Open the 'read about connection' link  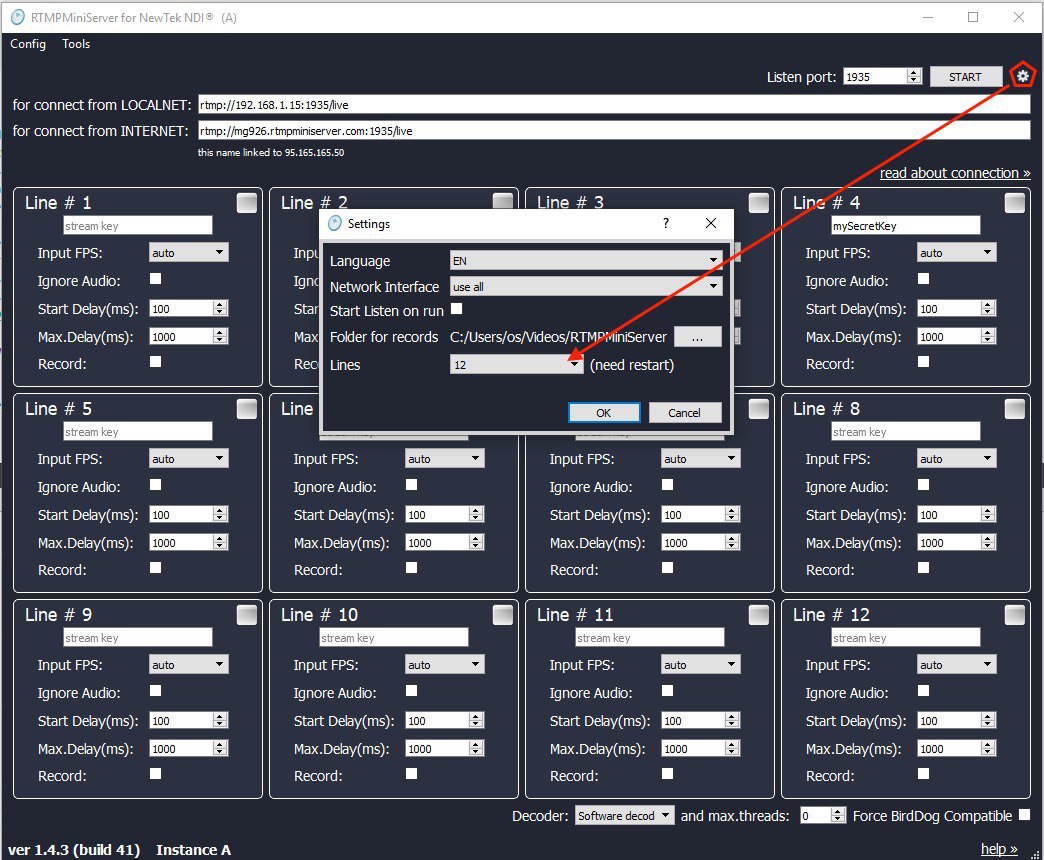click(955, 173)
